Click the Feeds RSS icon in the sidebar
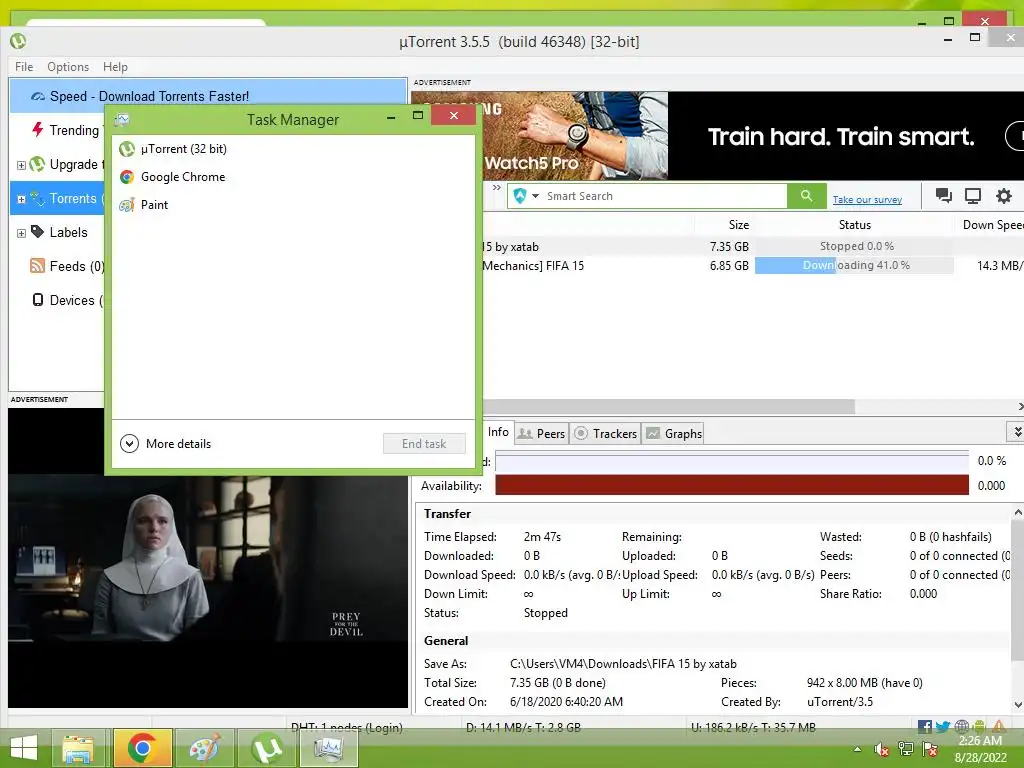Screen dimensions: 1024x768 38,266
